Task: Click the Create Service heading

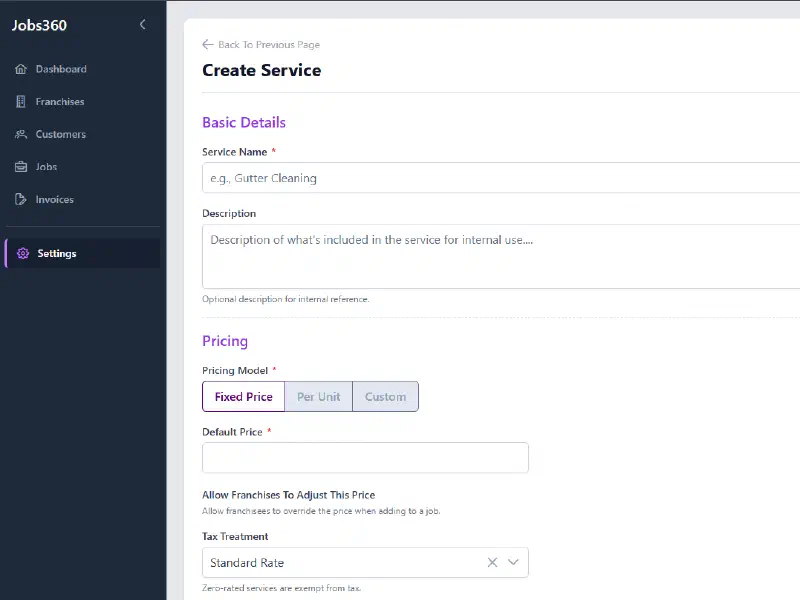Action: (x=262, y=70)
